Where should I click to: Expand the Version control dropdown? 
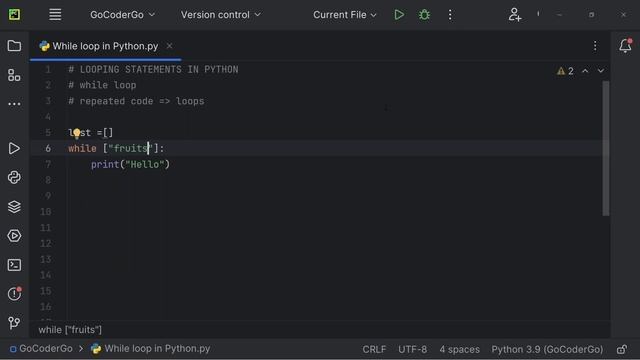click(220, 15)
